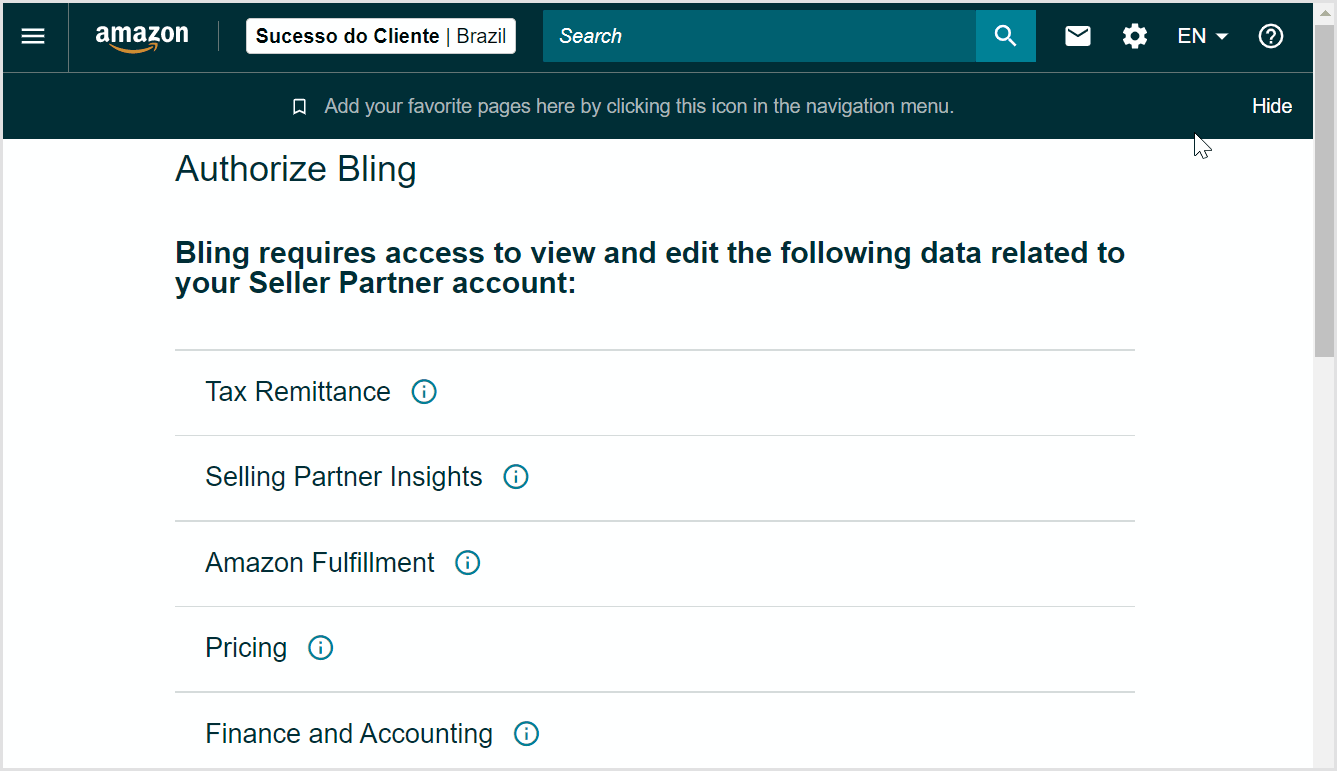Show info for Finance and Accounting
The width and height of the screenshot is (1337, 771).
[526, 734]
